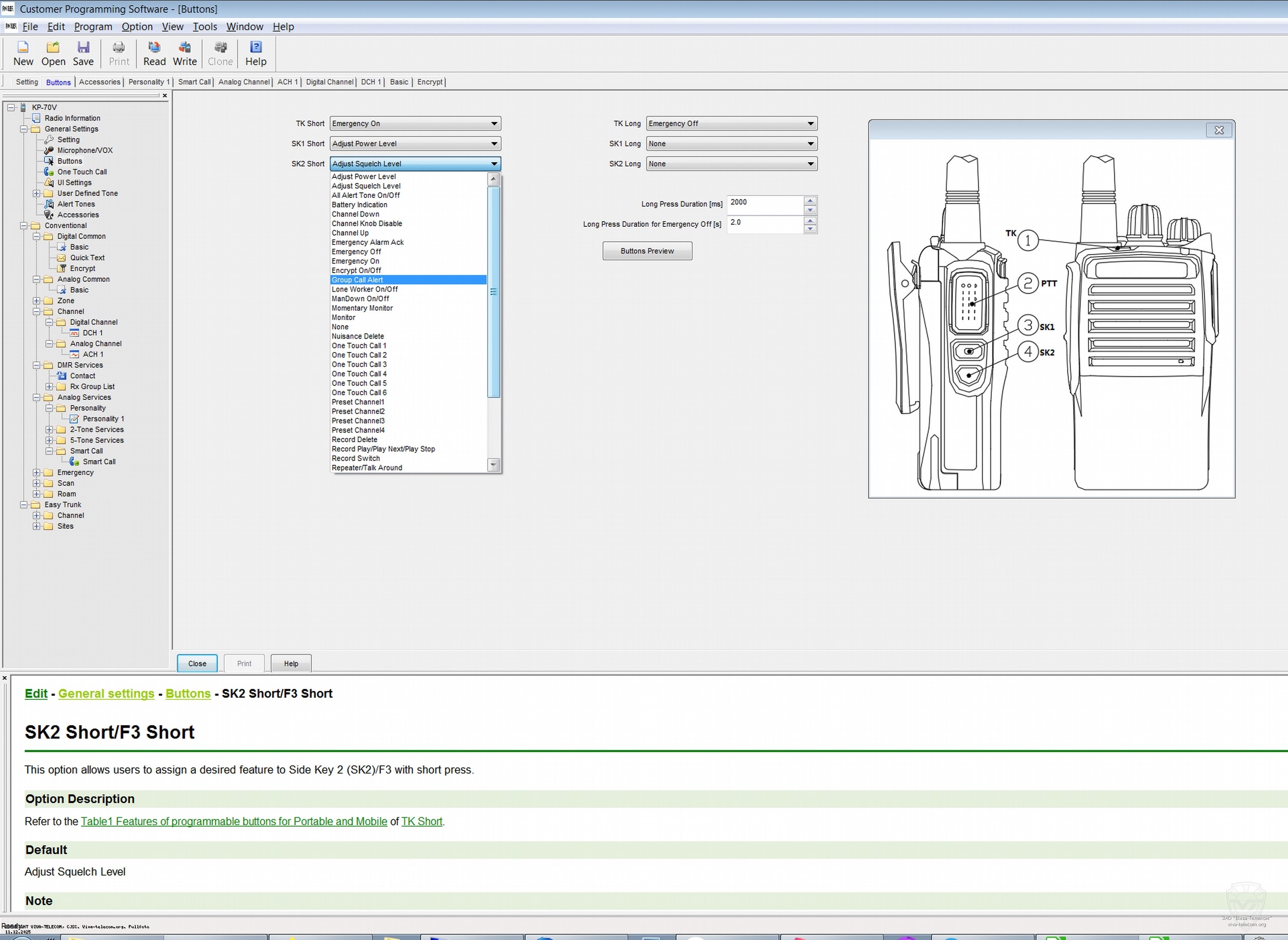Click the Buttons Preview button
Image resolution: width=1288 pixels, height=940 pixels.
[647, 251]
